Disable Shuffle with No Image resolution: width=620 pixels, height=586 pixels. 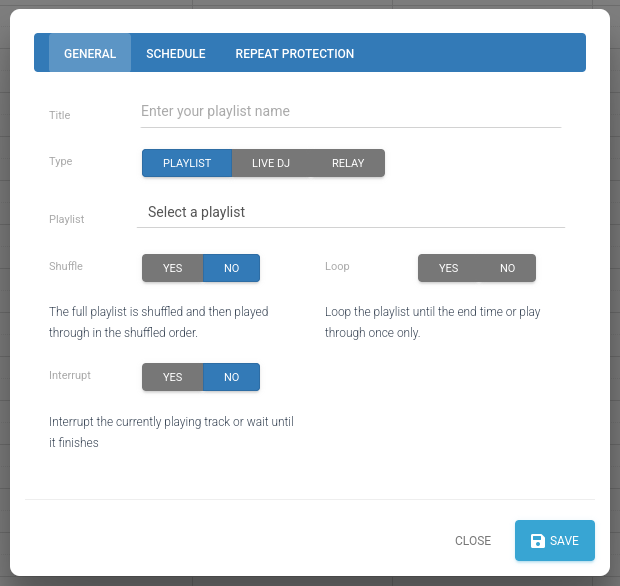(x=232, y=268)
